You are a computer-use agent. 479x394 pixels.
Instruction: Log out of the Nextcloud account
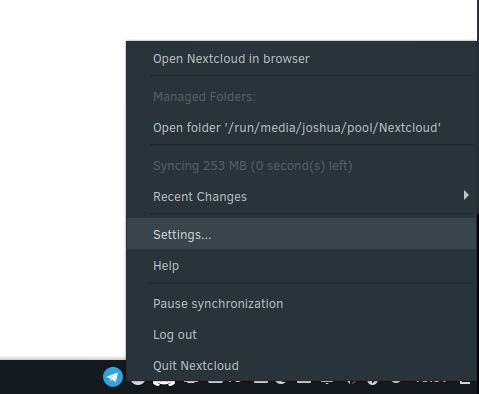pos(302,335)
